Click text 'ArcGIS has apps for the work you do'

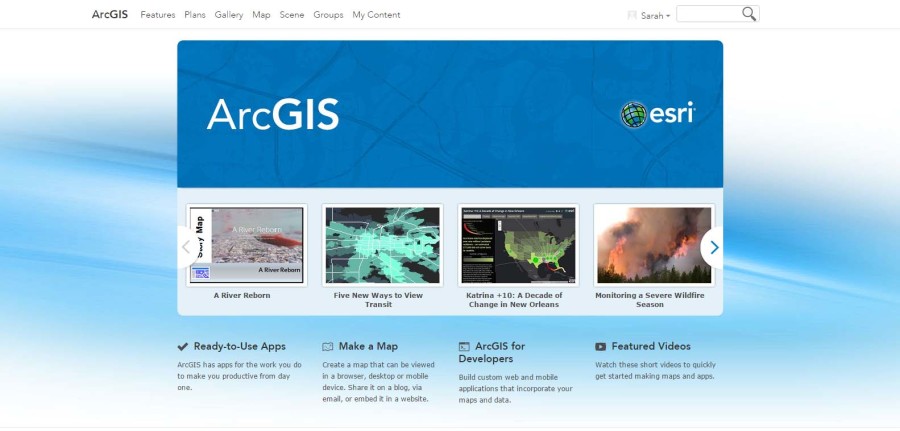tap(239, 364)
